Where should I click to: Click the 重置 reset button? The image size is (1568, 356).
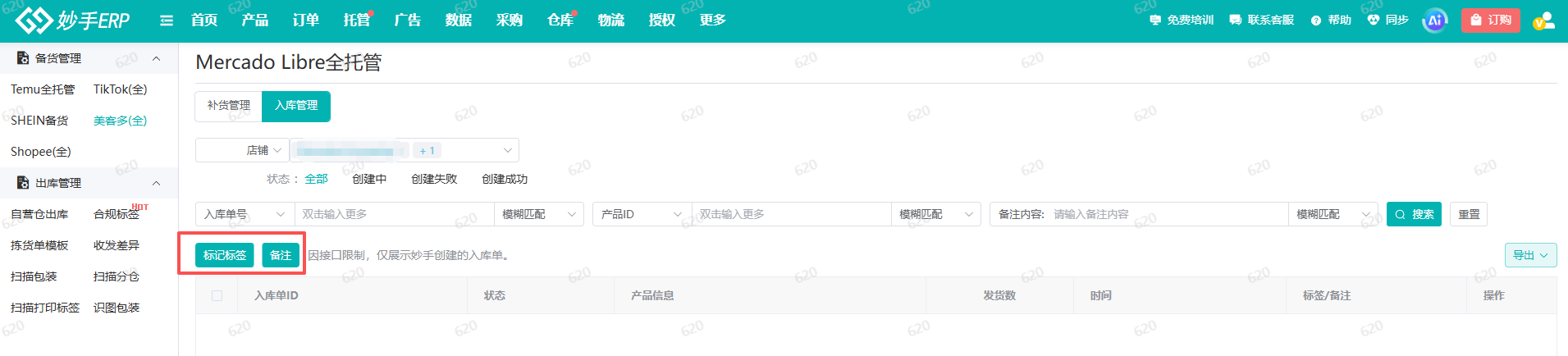1469,214
